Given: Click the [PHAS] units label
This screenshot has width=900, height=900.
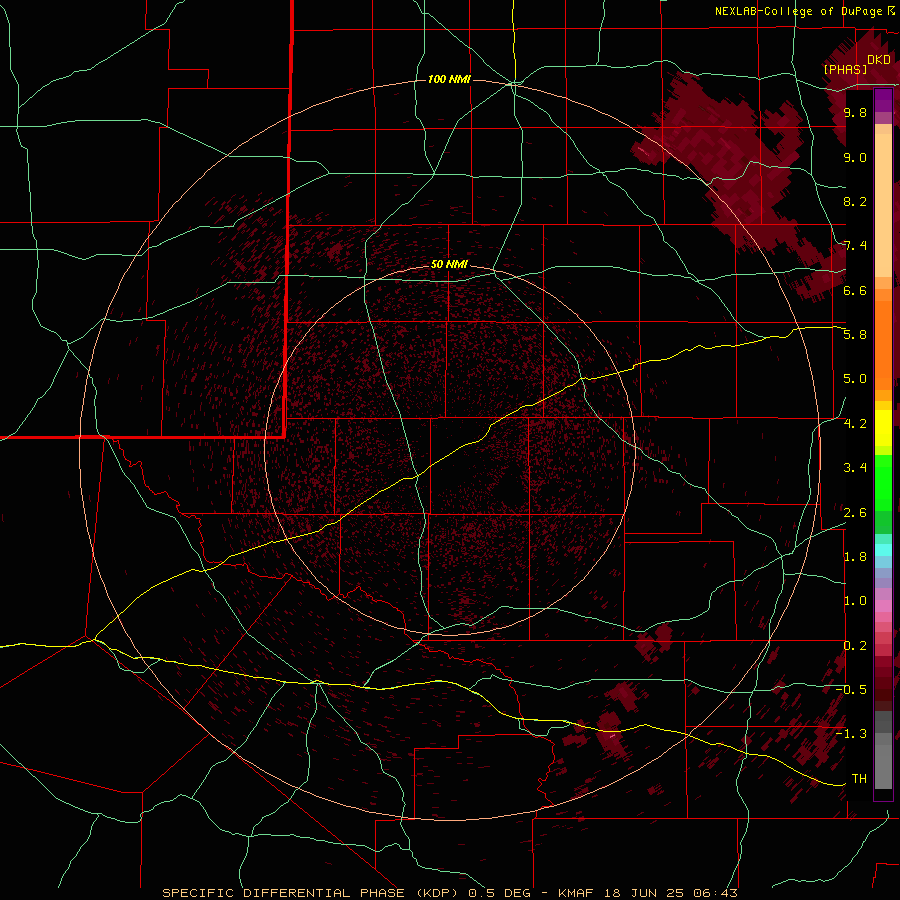Looking at the screenshot, I should coord(845,69).
